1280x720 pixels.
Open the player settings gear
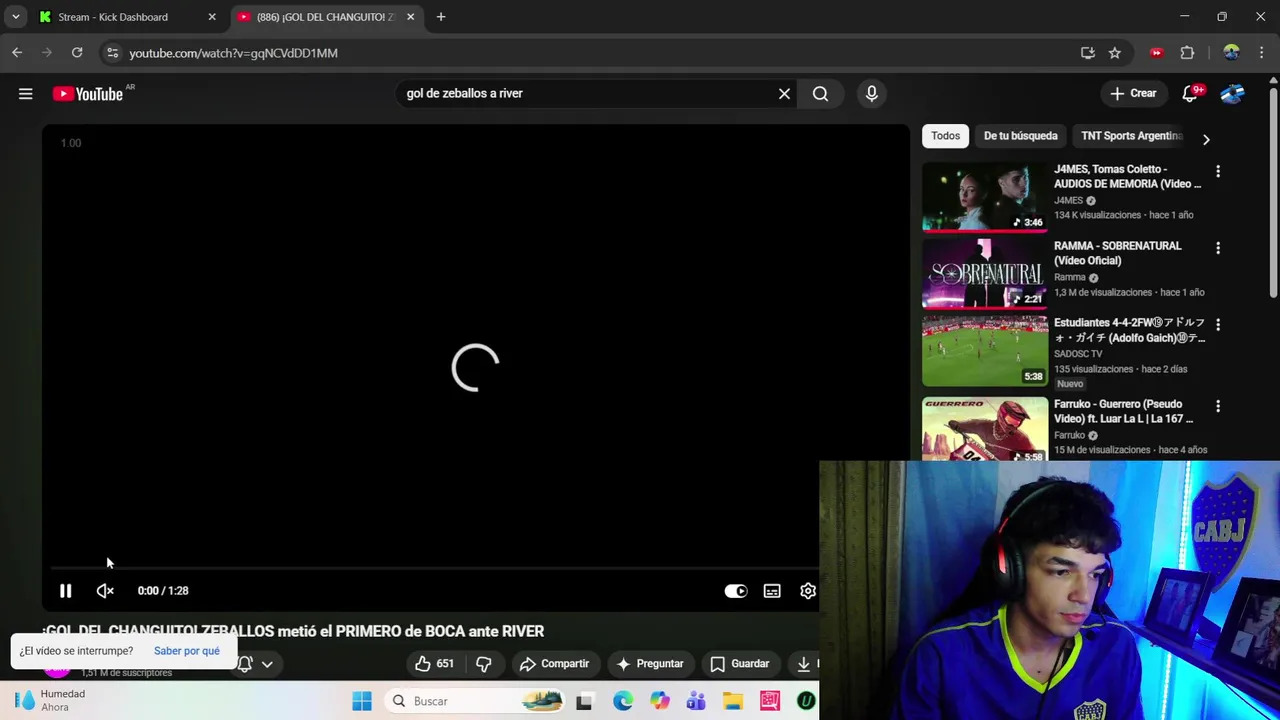(x=808, y=591)
